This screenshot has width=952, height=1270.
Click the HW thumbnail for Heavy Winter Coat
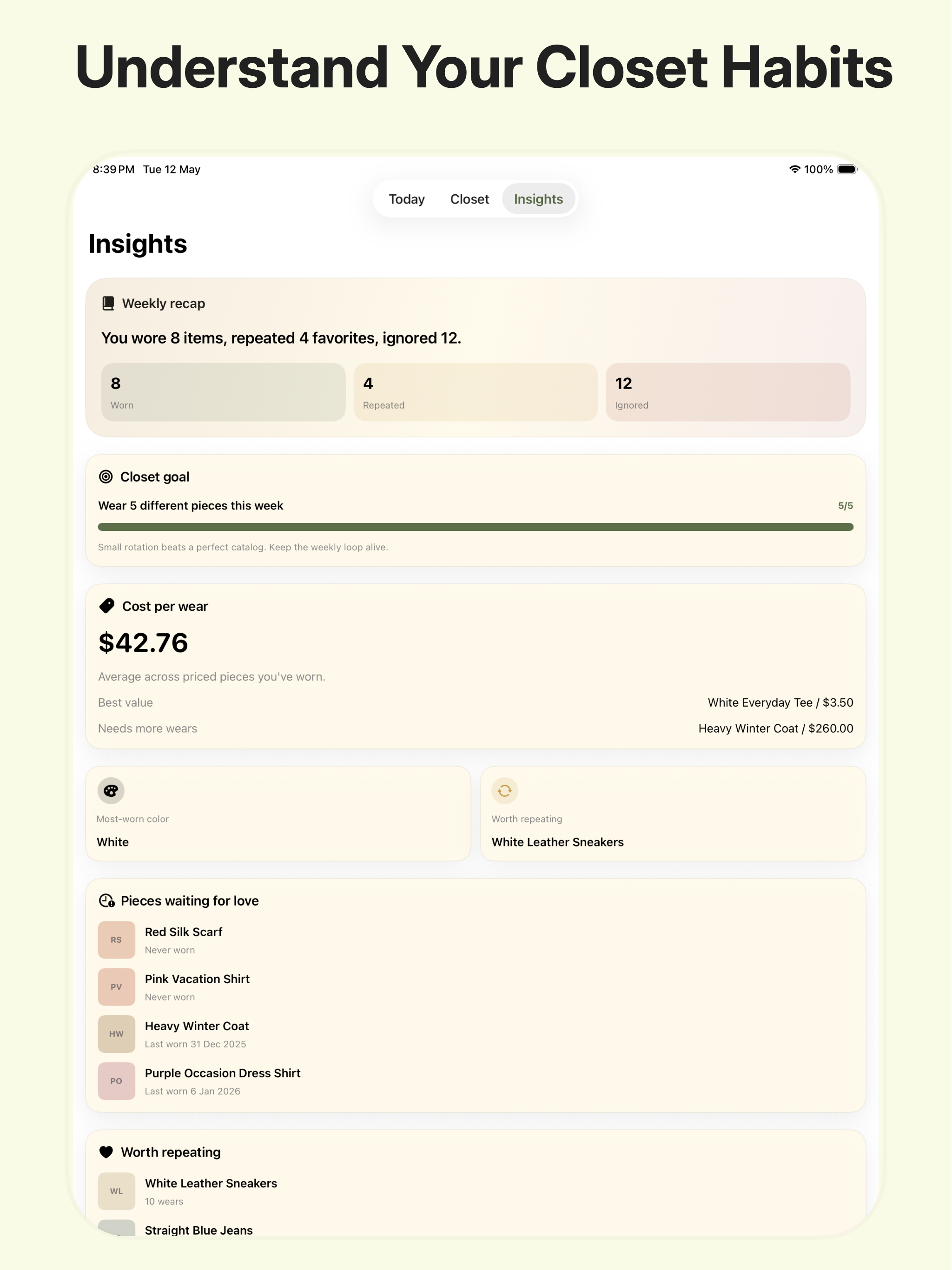tap(117, 1034)
